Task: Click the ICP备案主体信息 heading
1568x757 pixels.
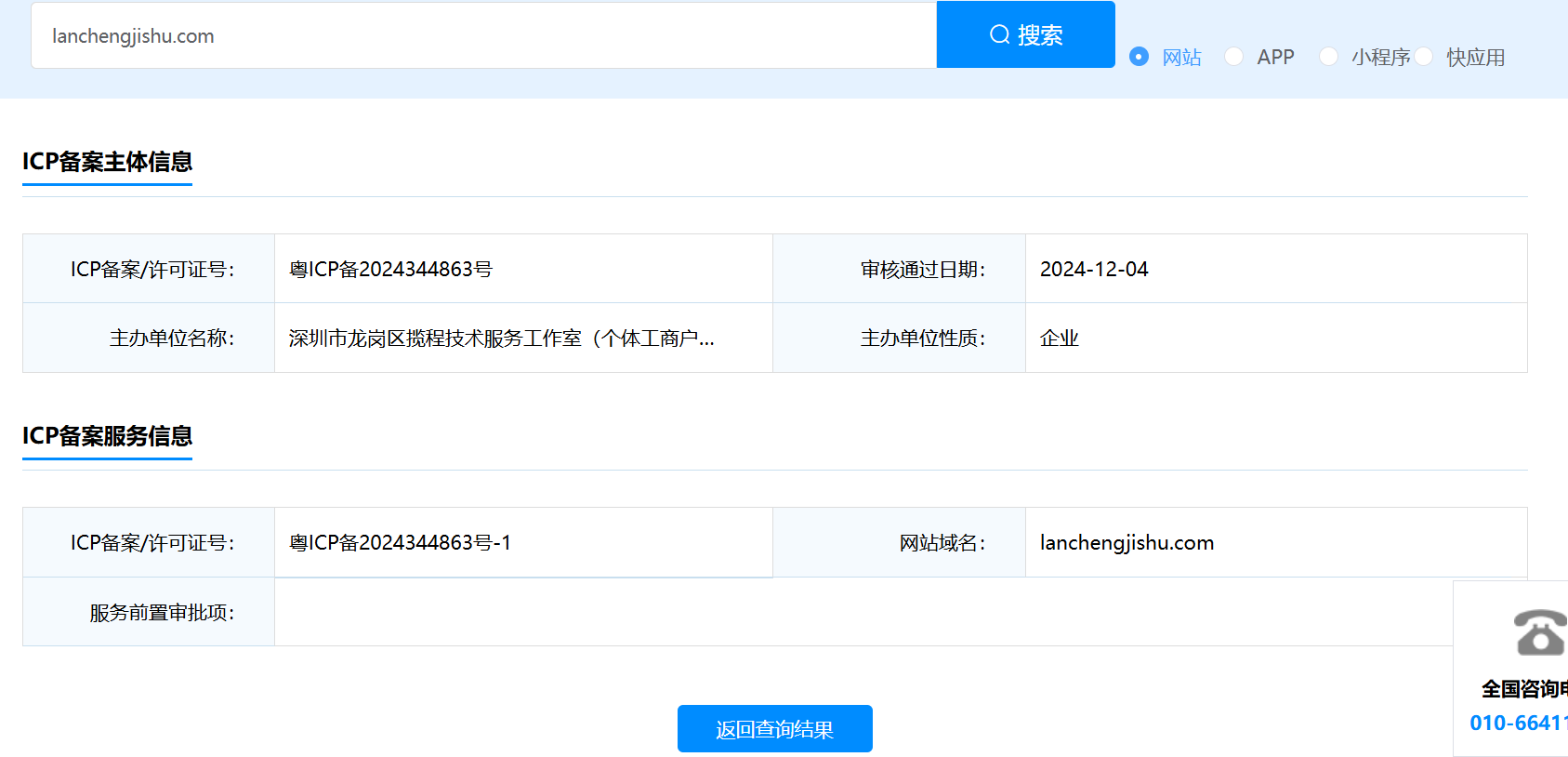Action: click(107, 162)
